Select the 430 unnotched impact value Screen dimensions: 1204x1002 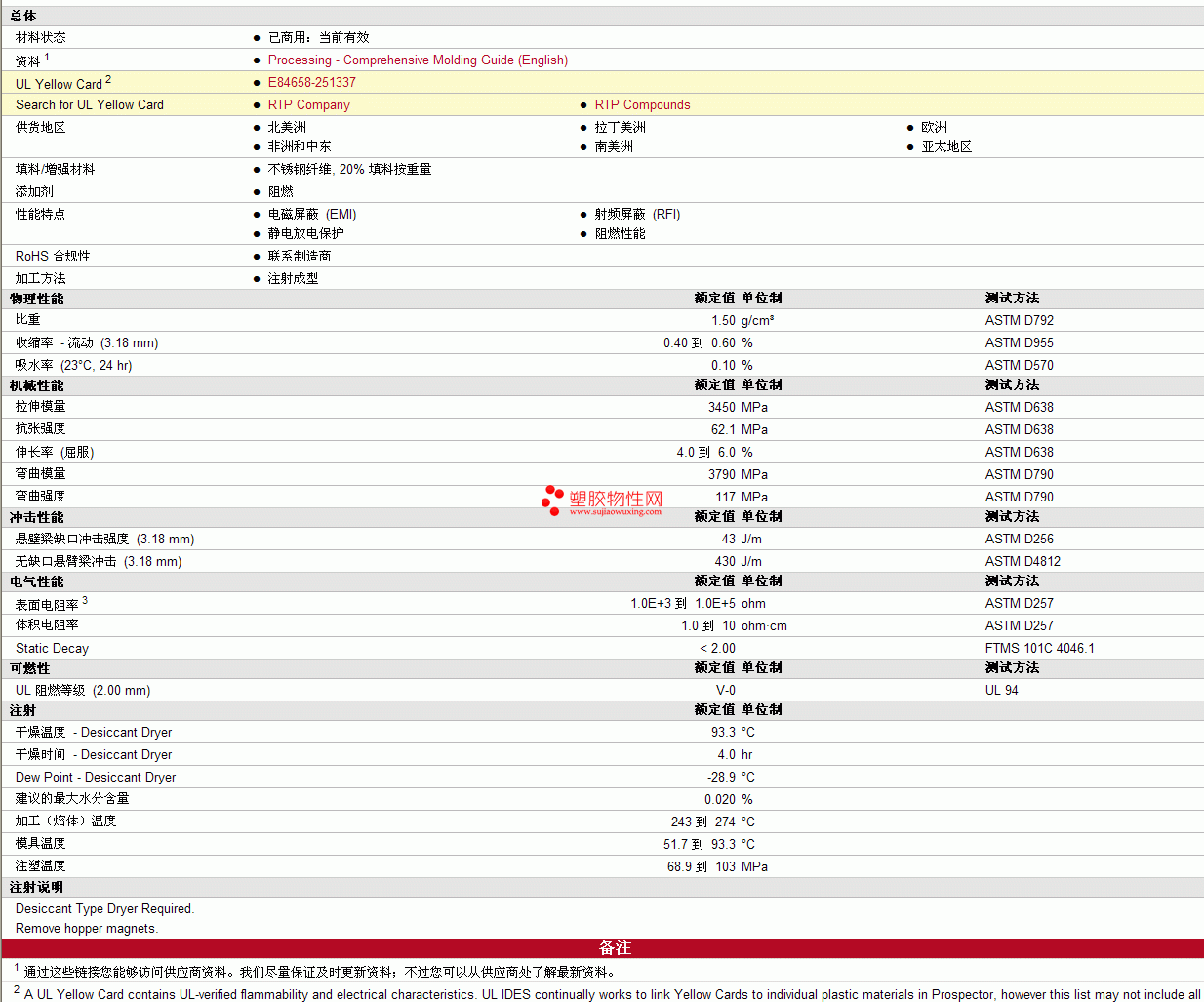(726, 561)
